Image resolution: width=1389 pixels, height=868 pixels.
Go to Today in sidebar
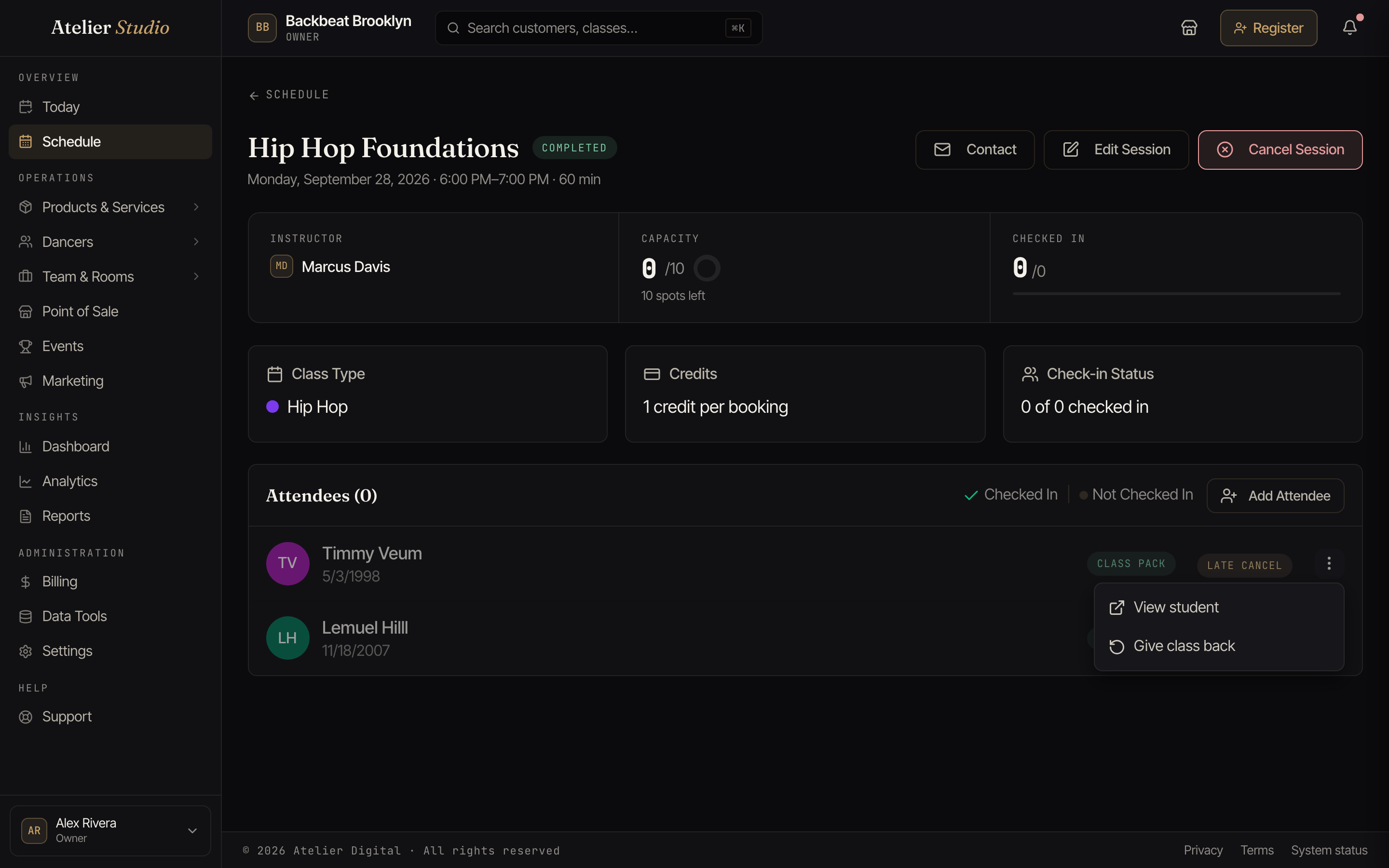(110, 107)
